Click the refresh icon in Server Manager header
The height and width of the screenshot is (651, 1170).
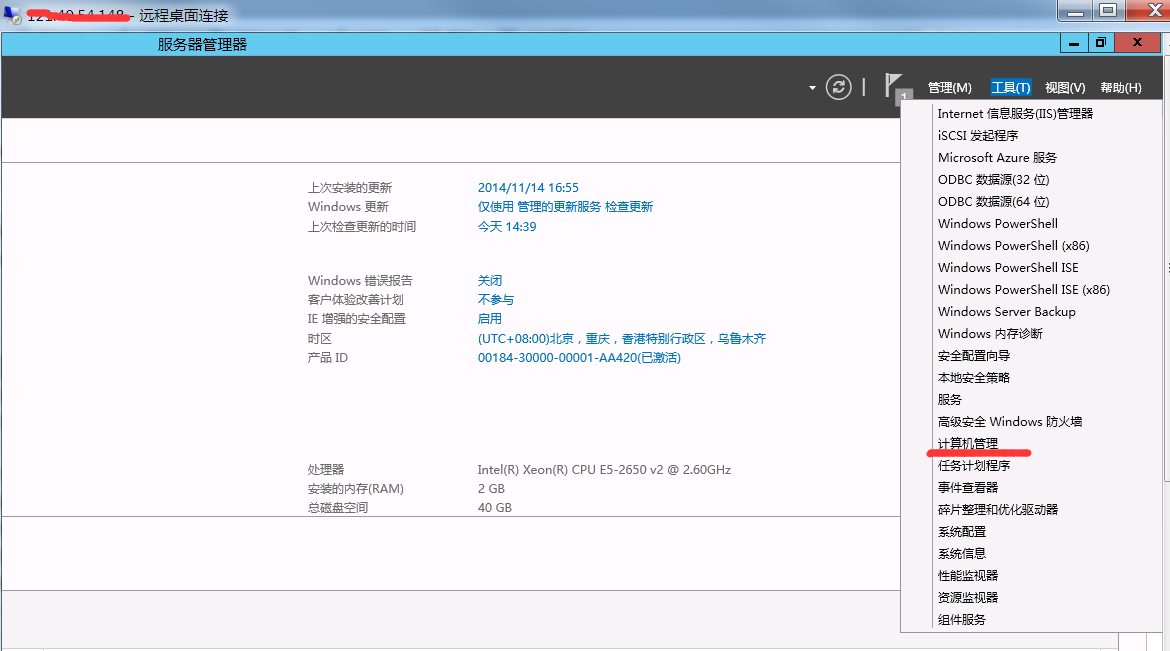tap(838, 87)
